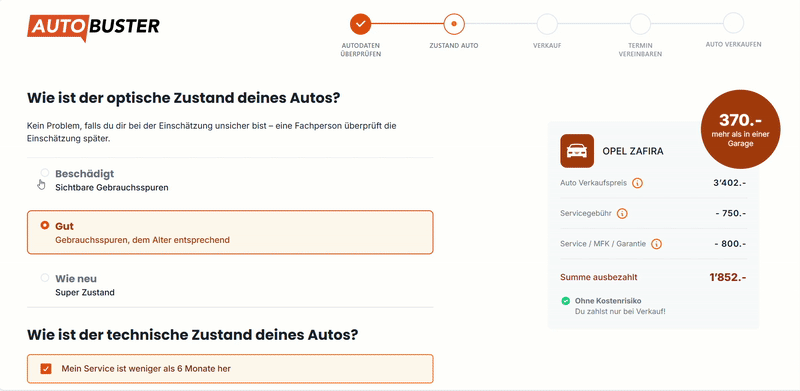
Task: Click the Verkauf step label
Action: [547, 45]
